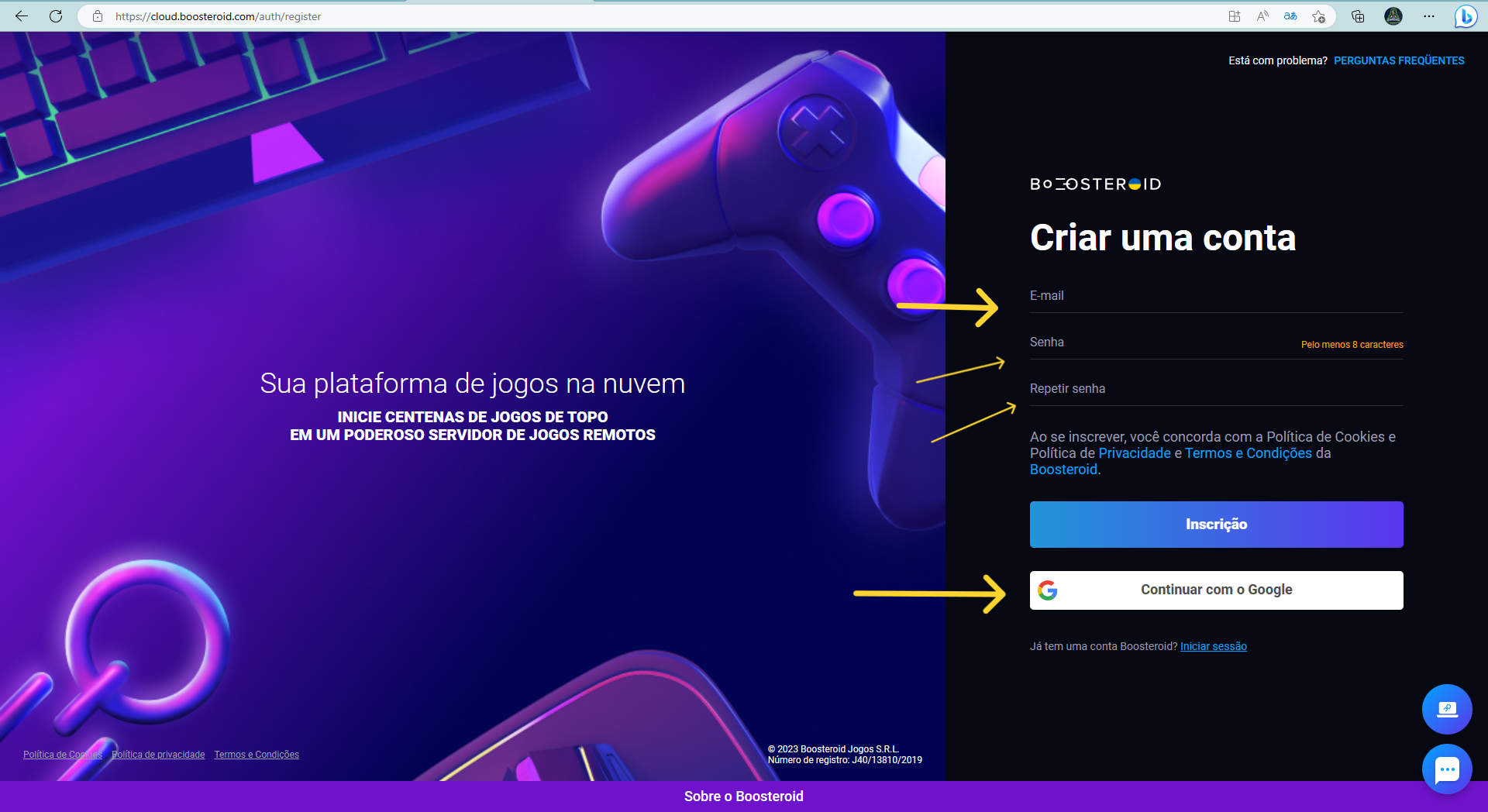This screenshot has height=812, width=1488.
Task: Go back with the browser back arrow
Action: click(22, 16)
